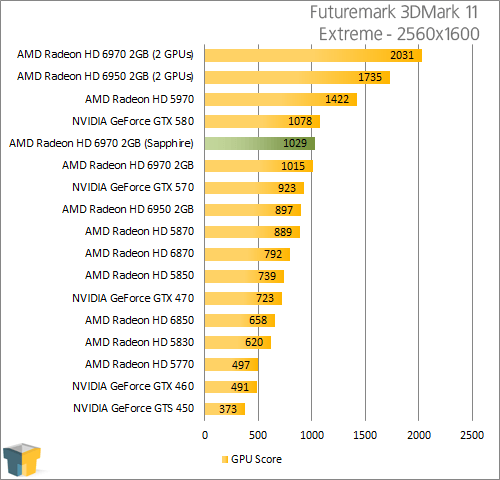Select the AMD Radeon HD 6850 label
Viewport: 500px width, 480px height.
(139, 320)
